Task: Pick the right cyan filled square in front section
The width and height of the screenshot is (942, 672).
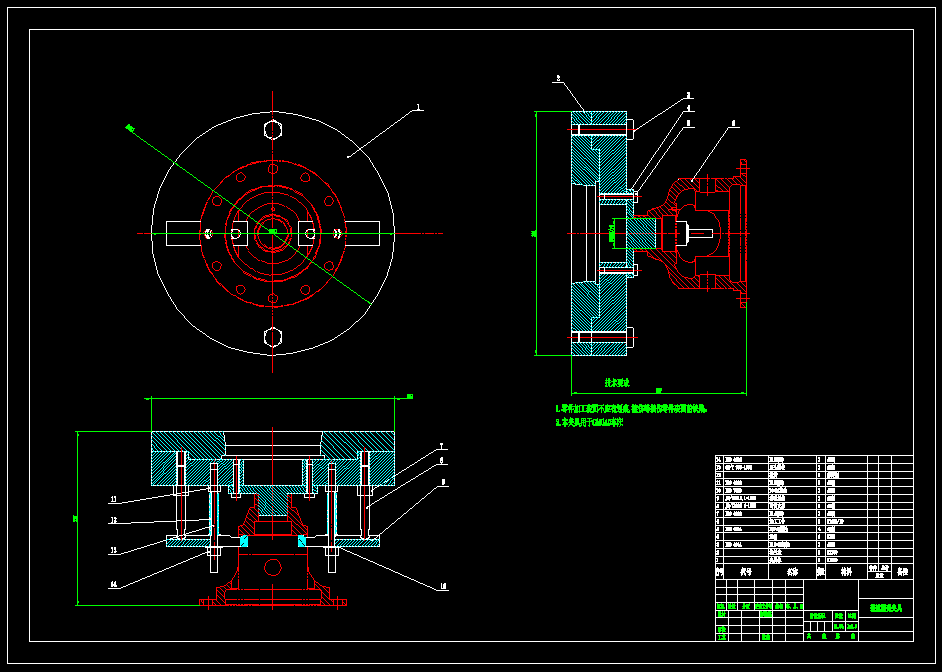Action: tap(302, 541)
